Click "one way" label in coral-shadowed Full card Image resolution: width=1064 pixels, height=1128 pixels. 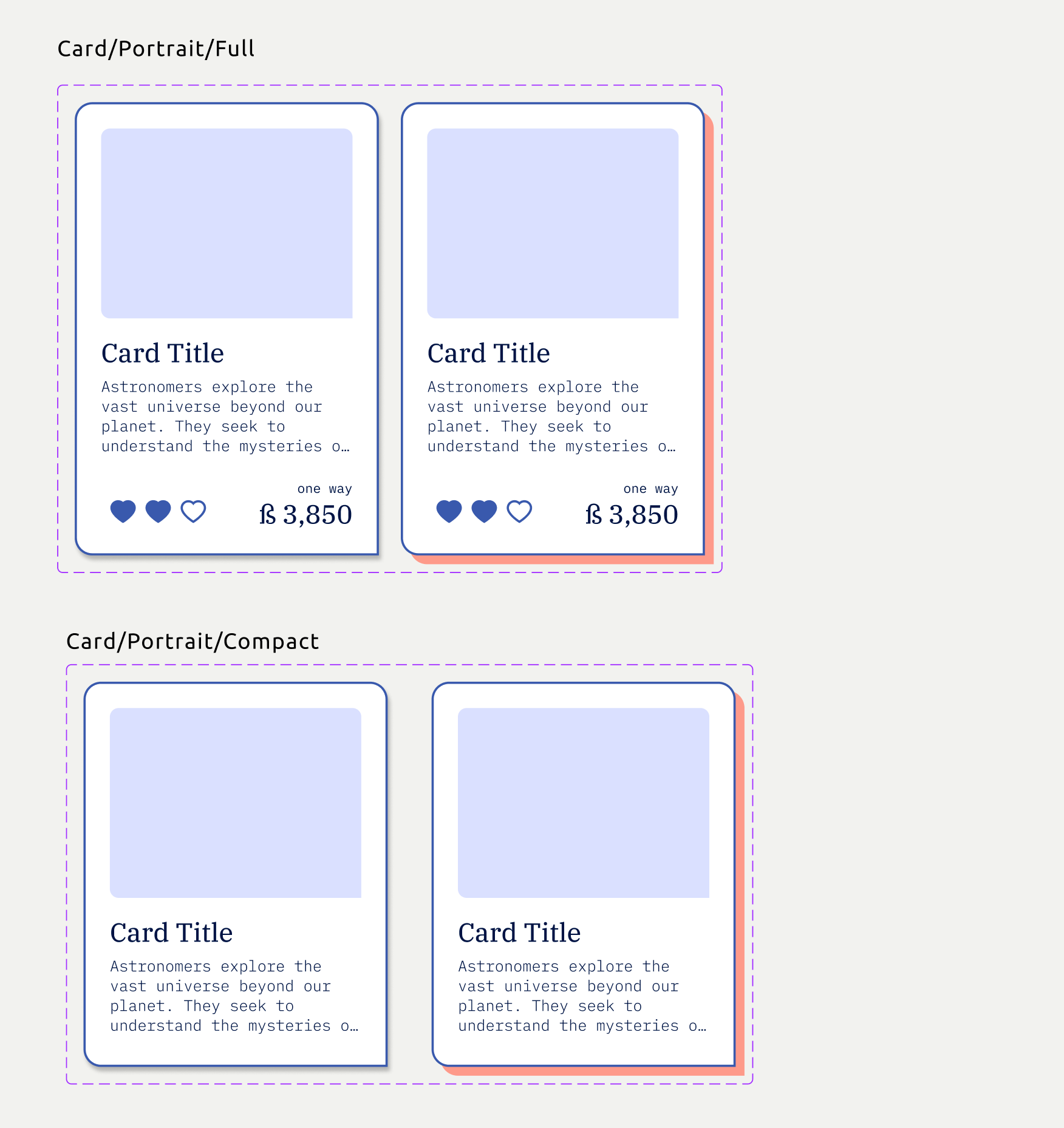click(x=650, y=489)
